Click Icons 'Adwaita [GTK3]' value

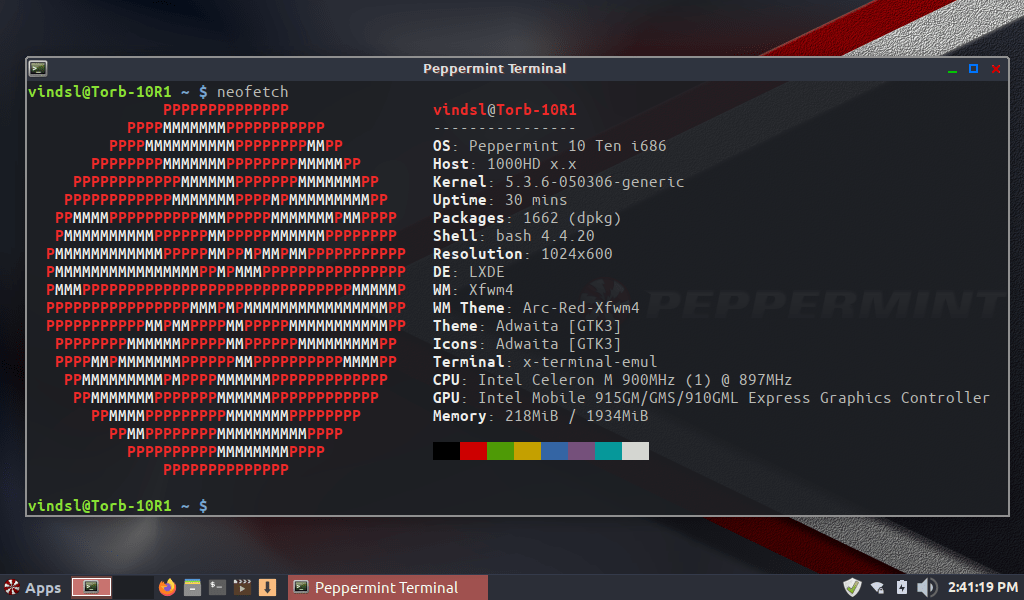point(558,344)
